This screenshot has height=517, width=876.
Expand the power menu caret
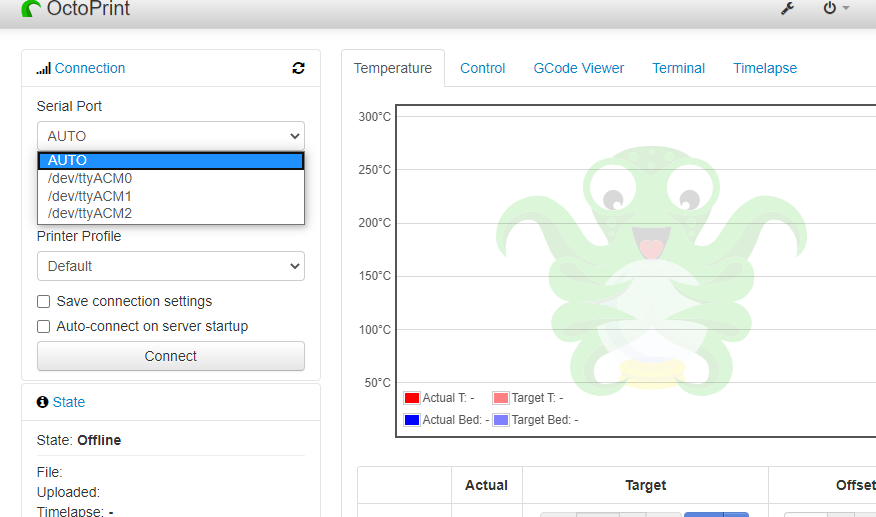846,8
